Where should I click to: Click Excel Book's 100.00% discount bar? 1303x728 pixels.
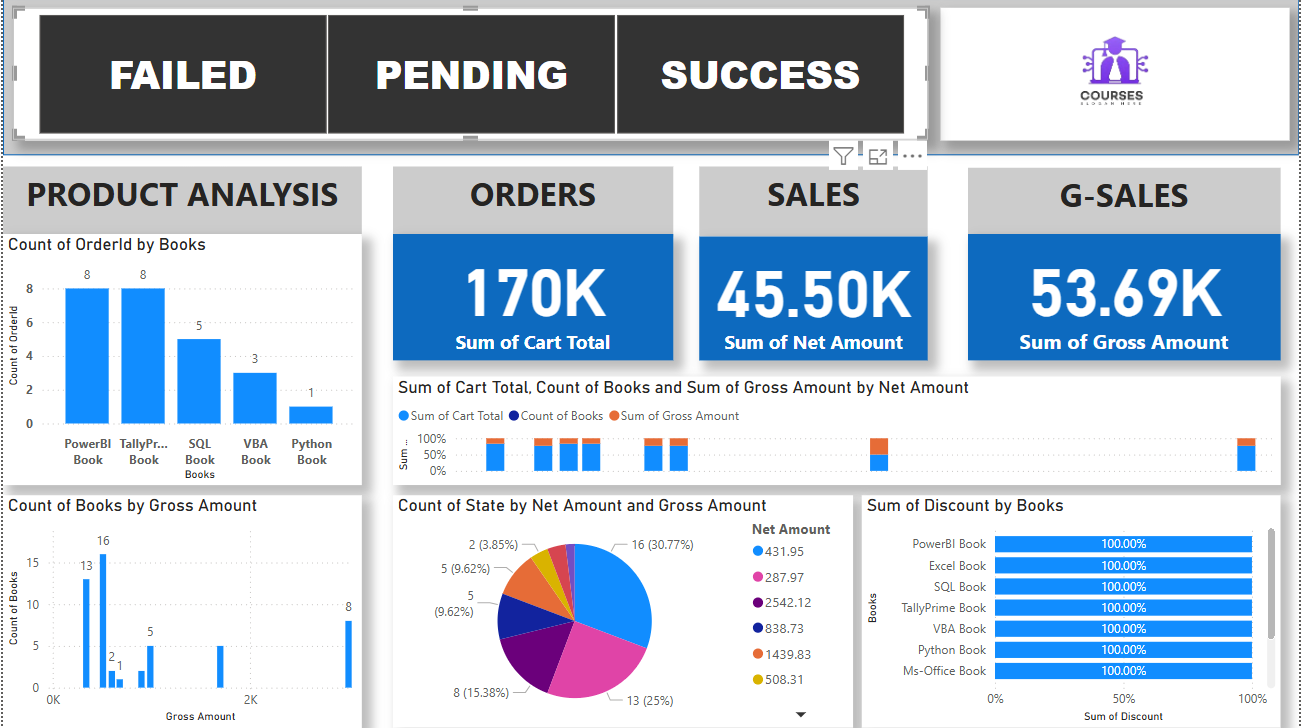[x=1124, y=565]
